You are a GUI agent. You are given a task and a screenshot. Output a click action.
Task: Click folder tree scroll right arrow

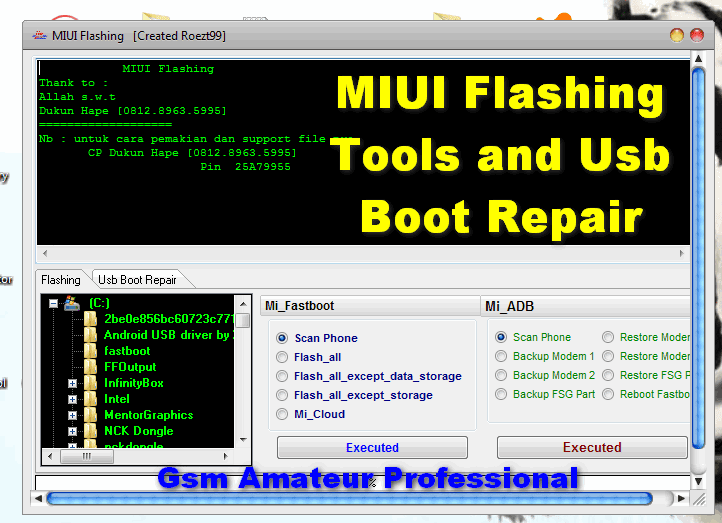(x=226, y=456)
